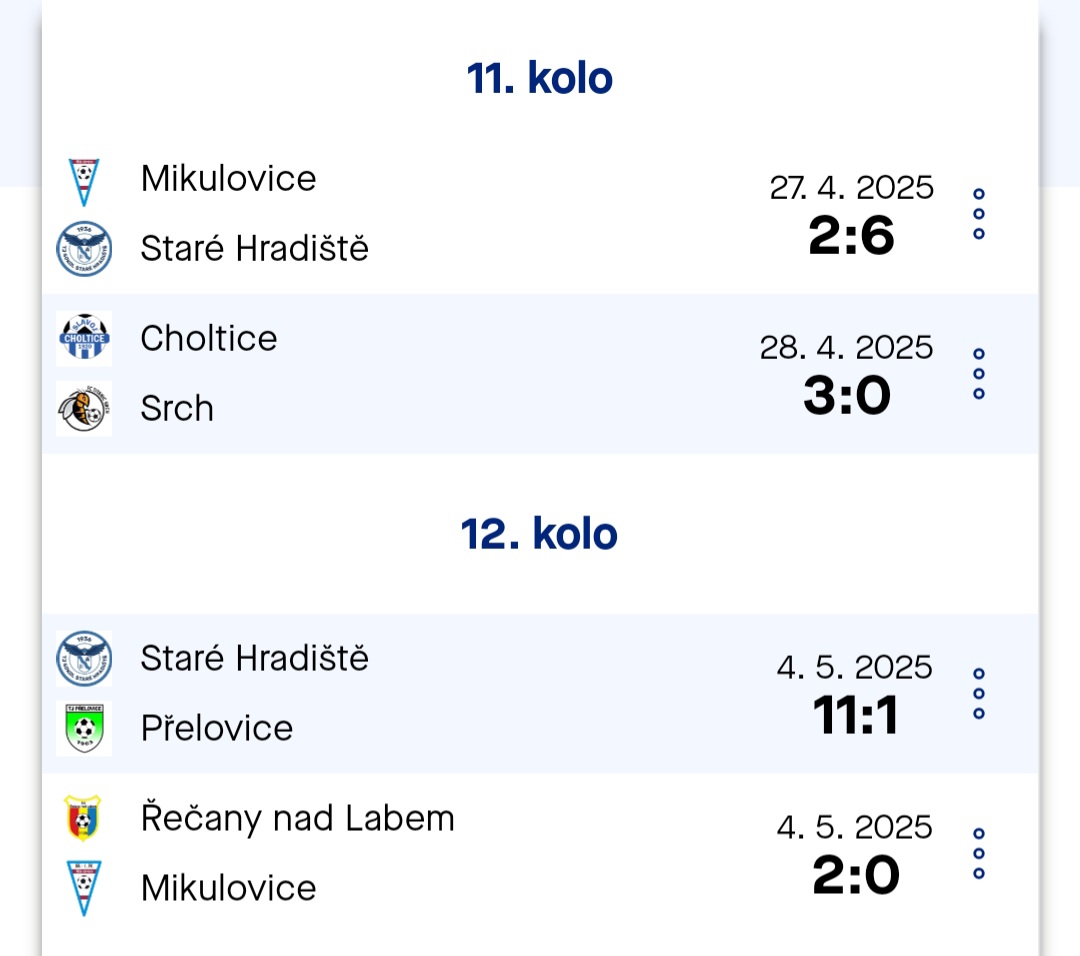Open more options for Staré Hradiště vs Přelovice
The image size is (1080, 956).
(979, 694)
